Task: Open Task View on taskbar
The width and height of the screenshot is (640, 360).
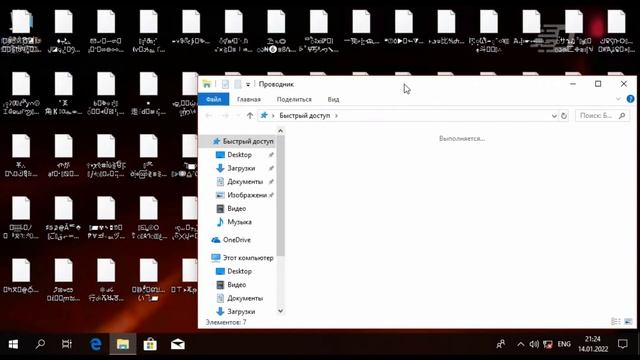Action: (x=67, y=344)
